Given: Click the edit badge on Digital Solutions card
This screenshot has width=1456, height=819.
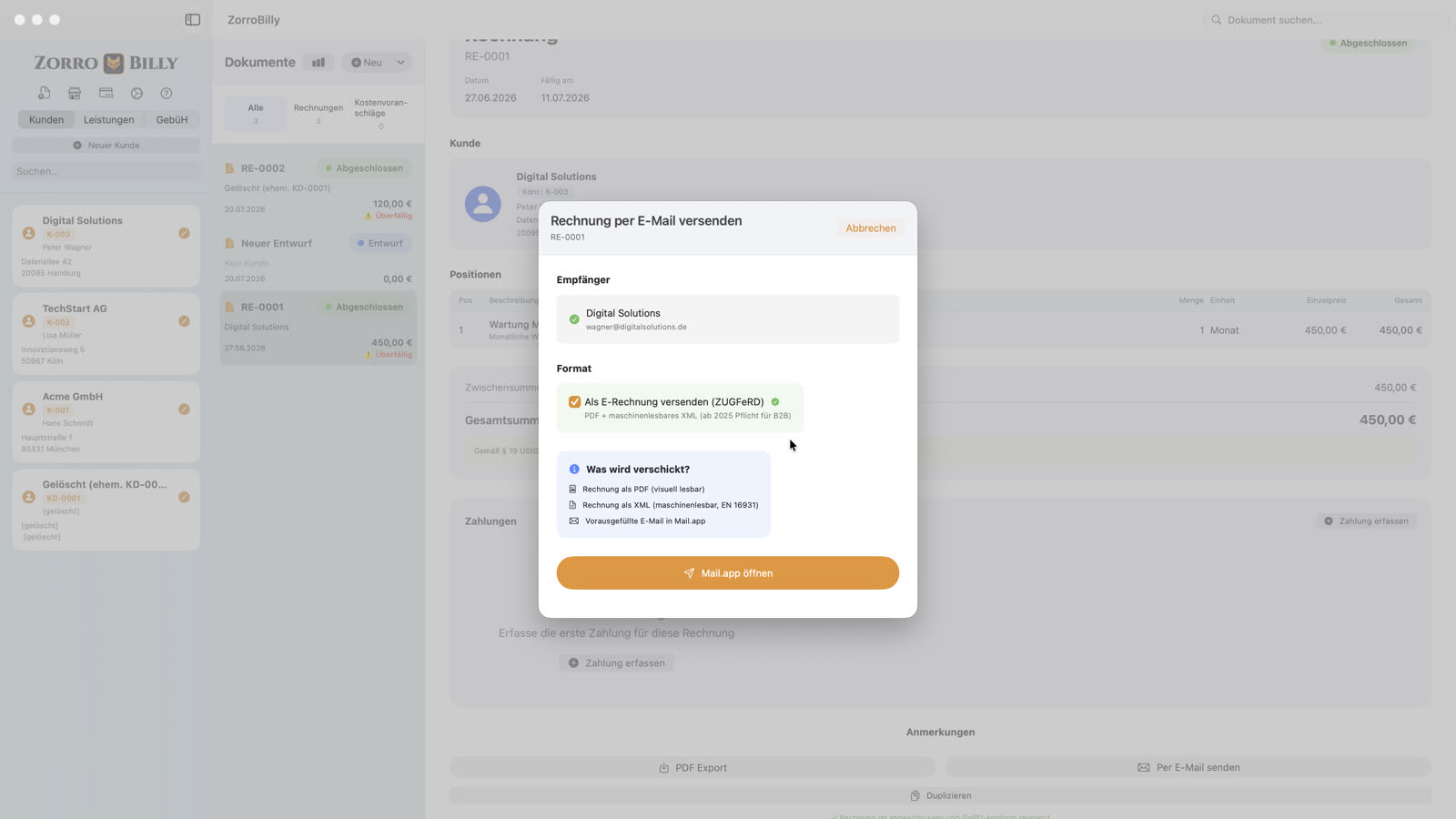Looking at the screenshot, I should coord(184,233).
